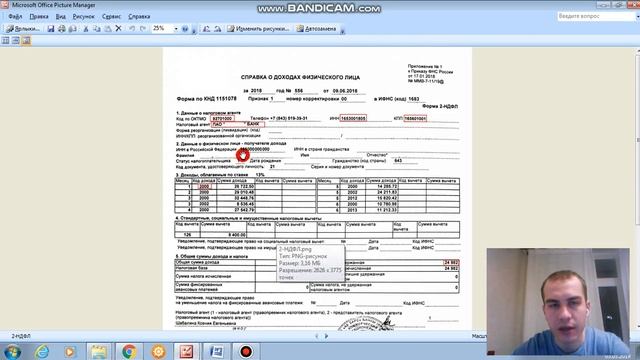Click the Redo arrow icon
The height and width of the screenshot is (360, 640).
point(143,29)
